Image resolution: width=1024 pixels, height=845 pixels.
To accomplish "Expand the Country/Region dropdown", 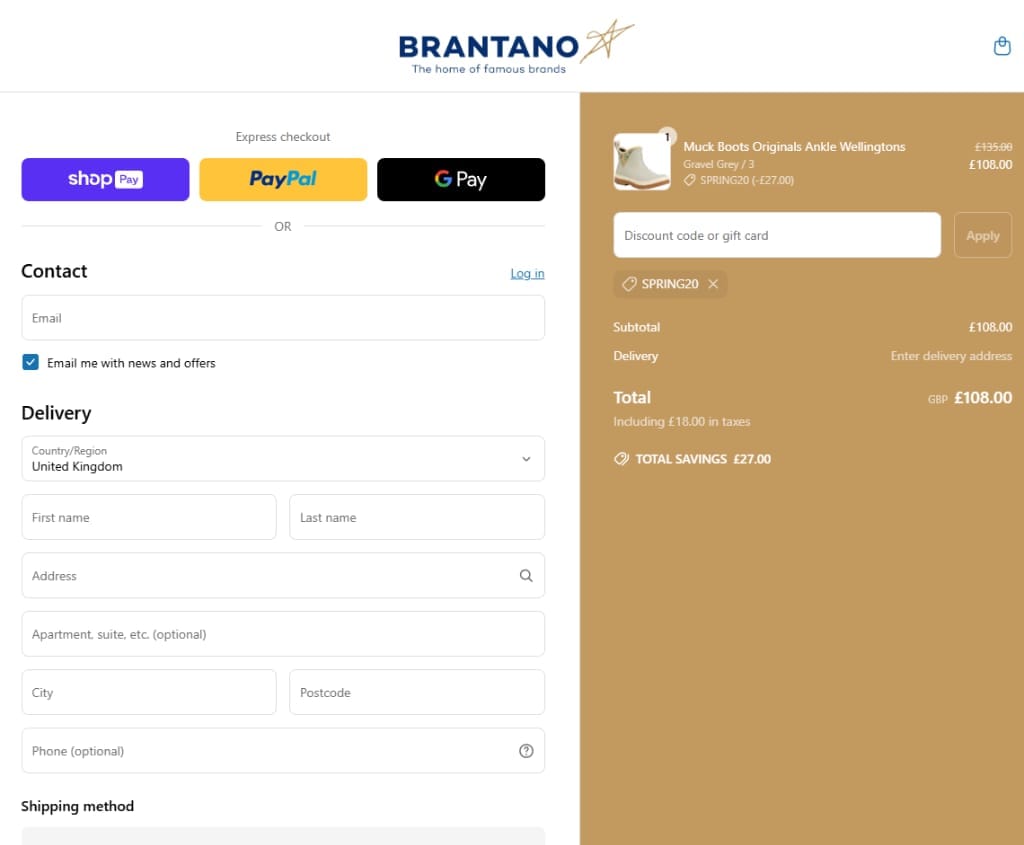I will click(283, 458).
